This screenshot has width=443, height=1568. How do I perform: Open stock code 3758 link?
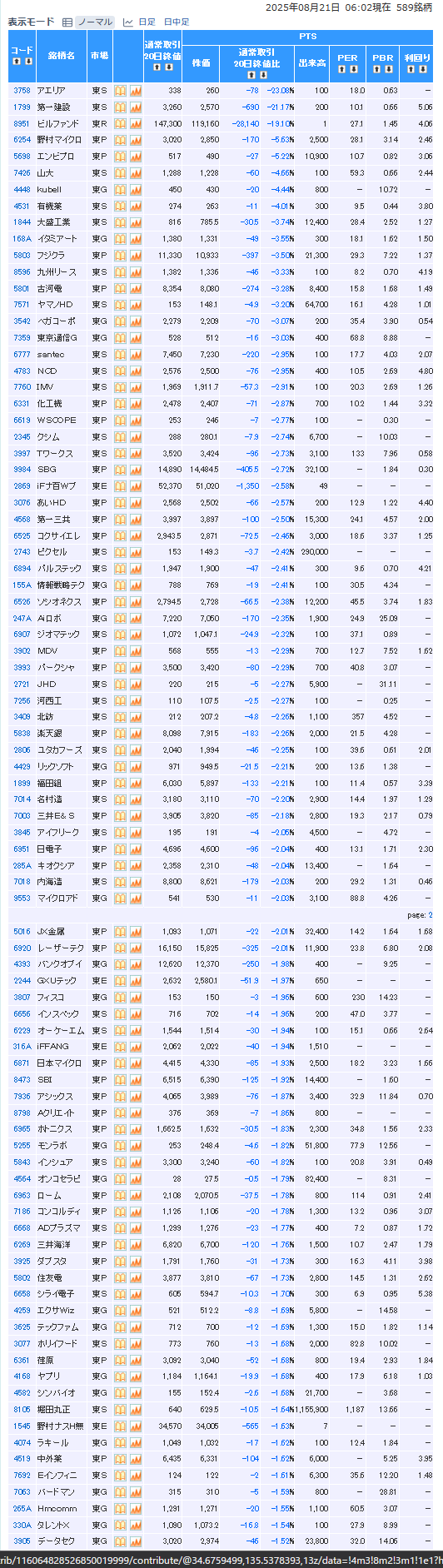click(22, 91)
